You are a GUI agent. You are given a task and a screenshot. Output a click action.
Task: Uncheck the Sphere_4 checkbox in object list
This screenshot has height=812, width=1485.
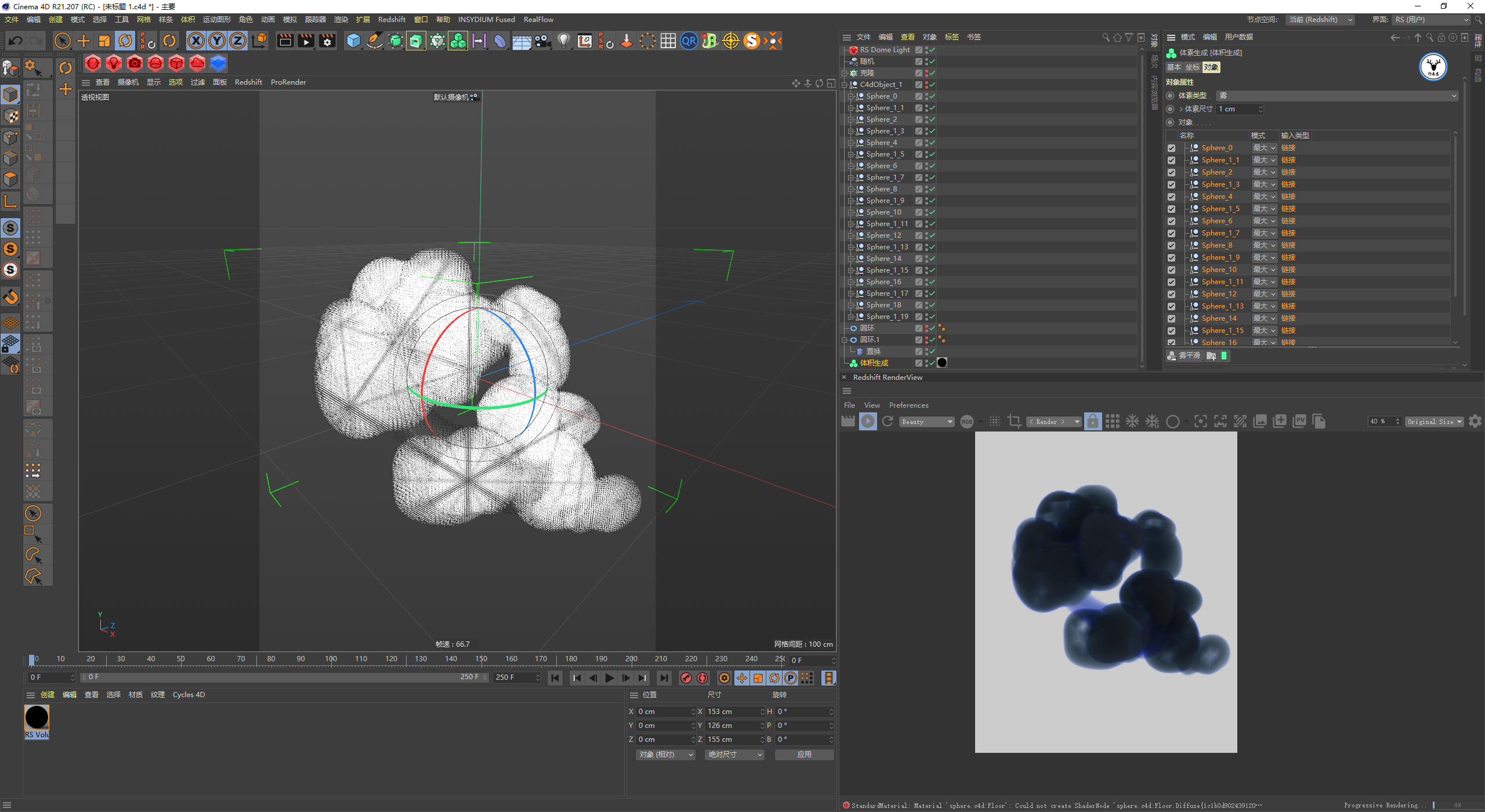(1171, 197)
